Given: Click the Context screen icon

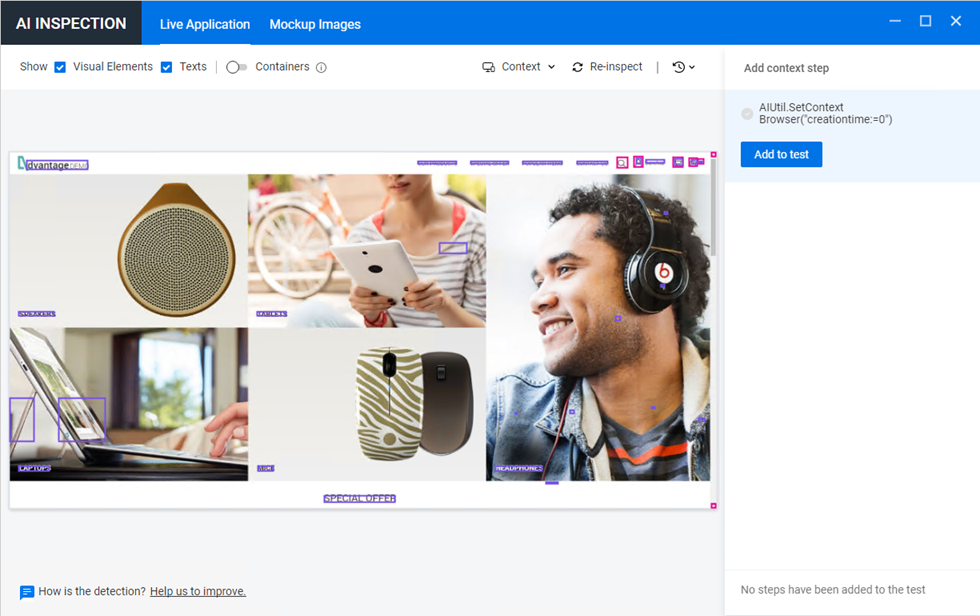Looking at the screenshot, I should 488,67.
